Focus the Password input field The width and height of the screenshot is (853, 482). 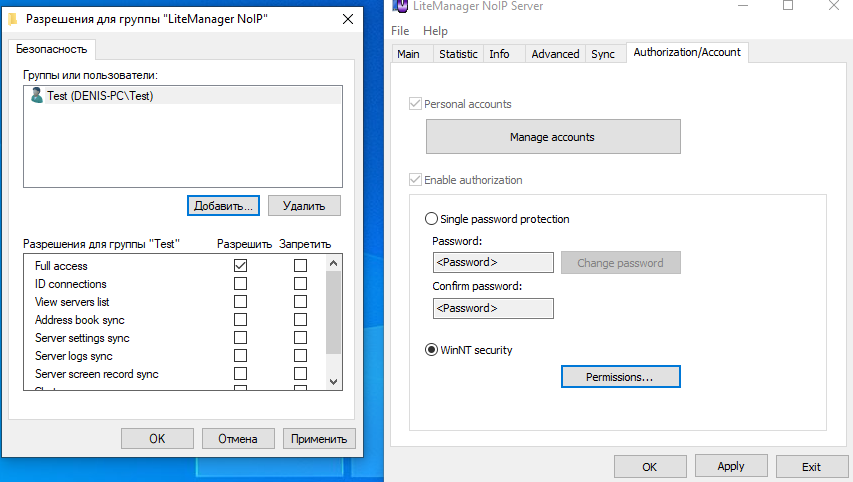(493, 262)
